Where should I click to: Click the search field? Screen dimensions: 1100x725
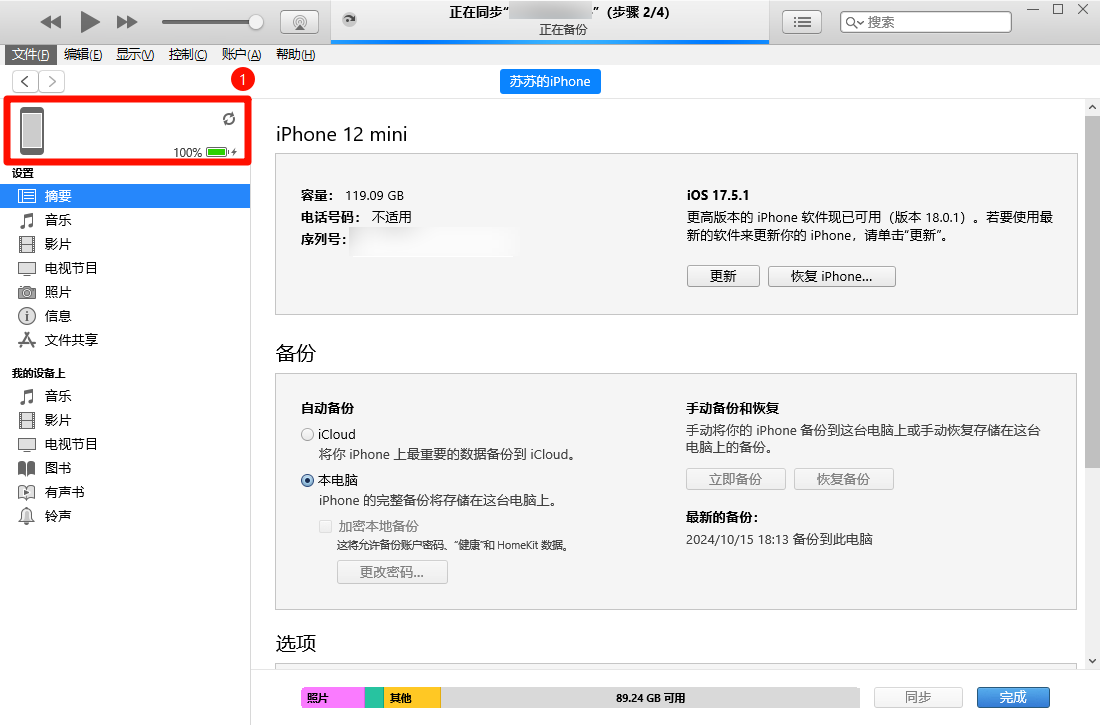925,22
